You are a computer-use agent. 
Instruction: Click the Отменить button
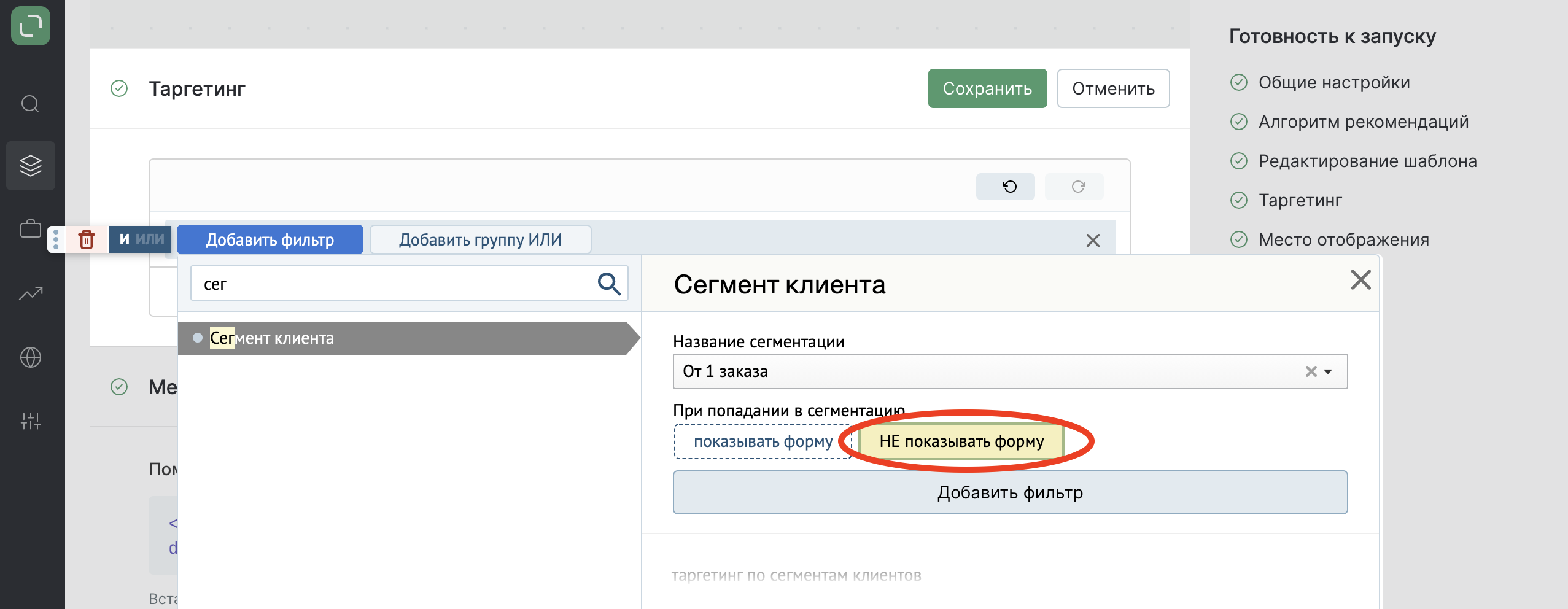coord(1113,88)
